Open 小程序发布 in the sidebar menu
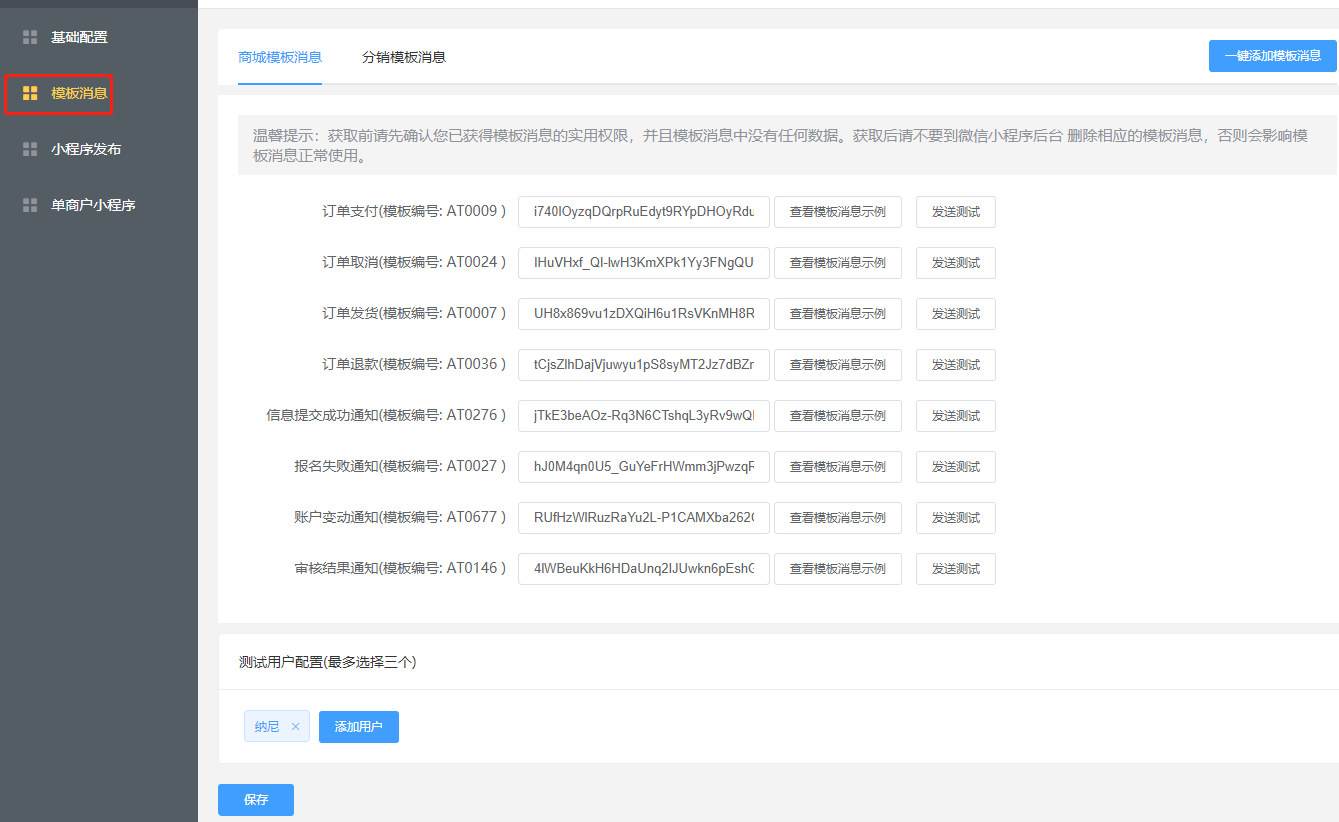1339x822 pixels. click(86, 149)
